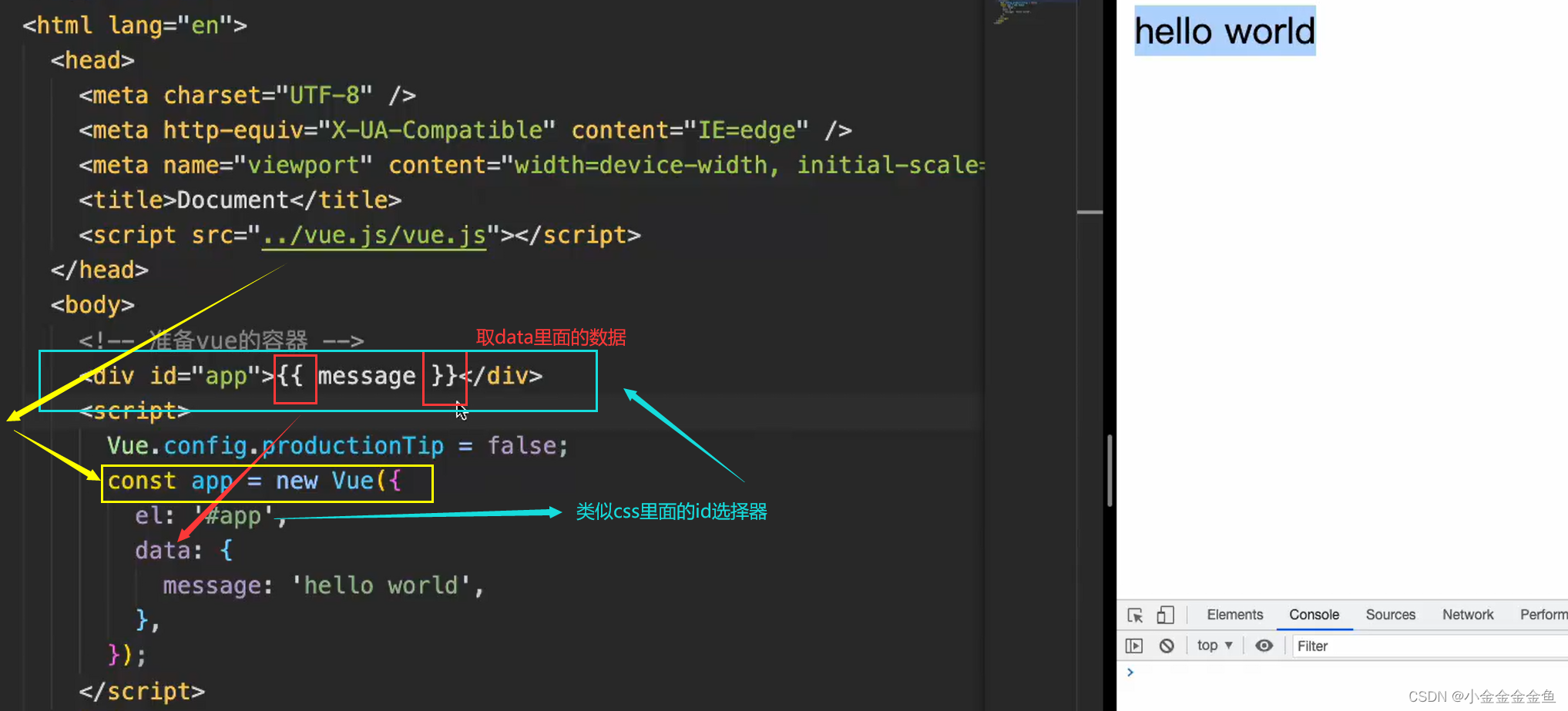
Task: Click the closing </script> tag at bottom
Action: click(x=142, y=692)
